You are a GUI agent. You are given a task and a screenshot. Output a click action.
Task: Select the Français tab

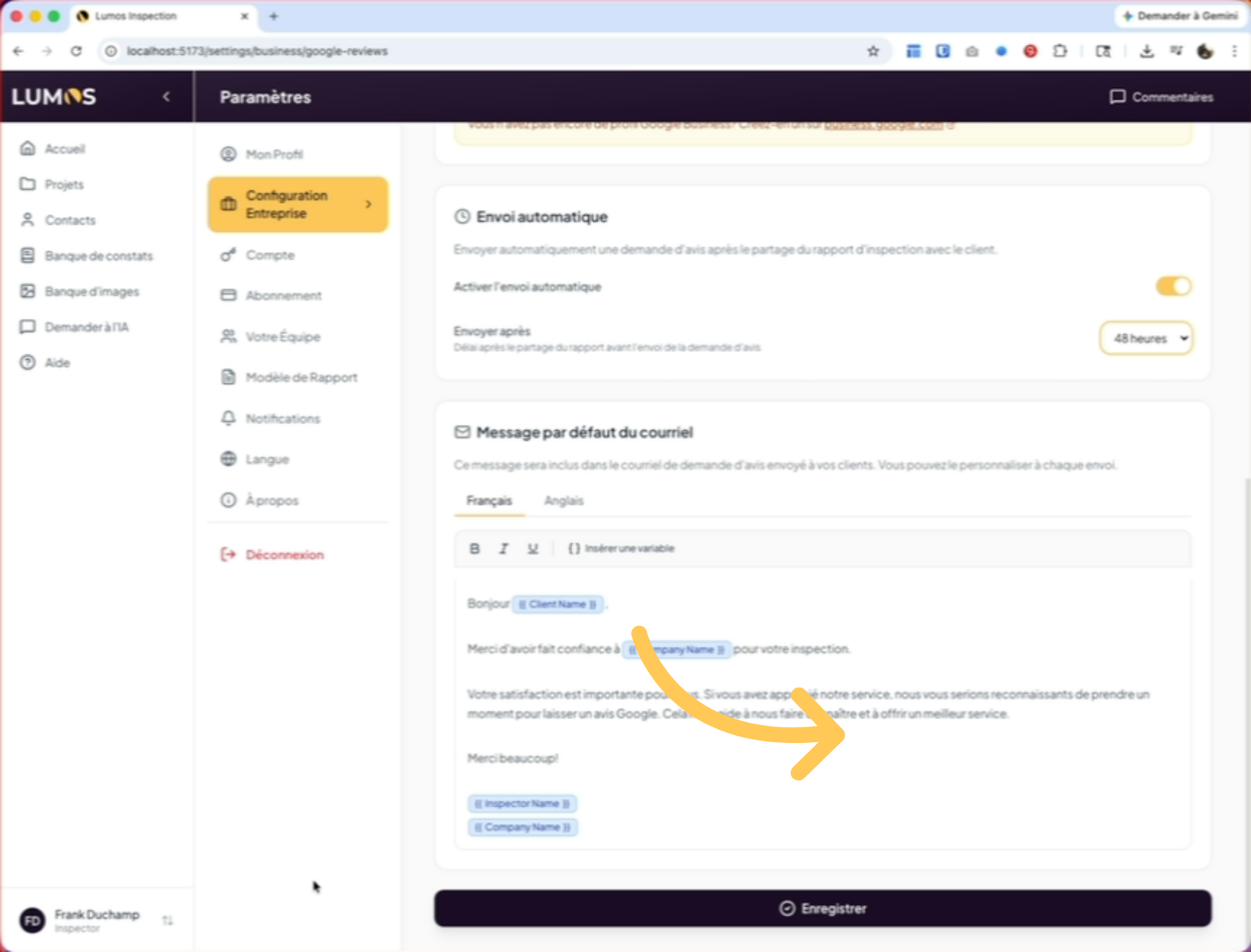489,501
